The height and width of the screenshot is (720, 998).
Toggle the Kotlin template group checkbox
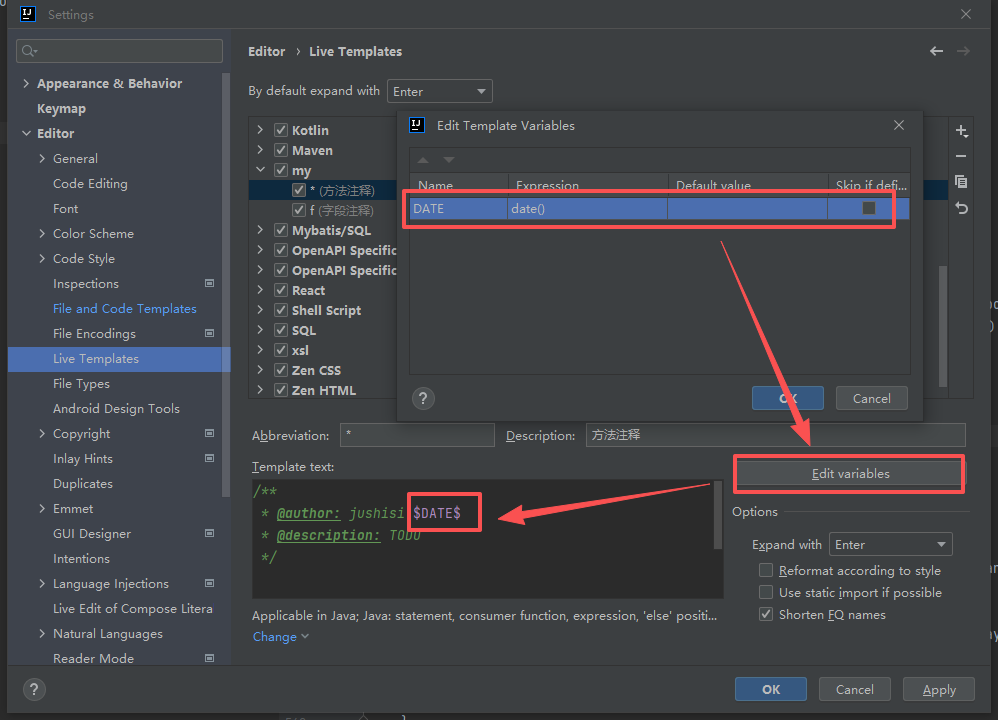click(281, 130)
